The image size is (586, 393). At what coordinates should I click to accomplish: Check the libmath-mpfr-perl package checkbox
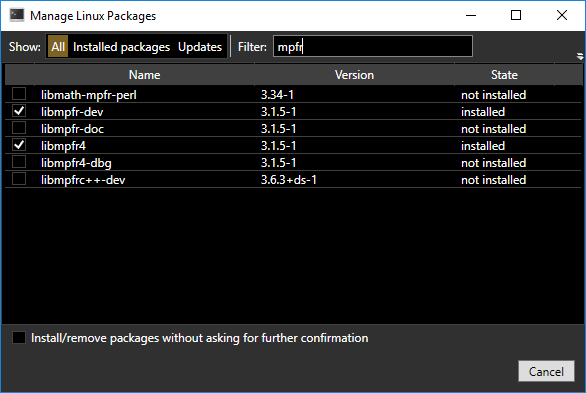19,94
